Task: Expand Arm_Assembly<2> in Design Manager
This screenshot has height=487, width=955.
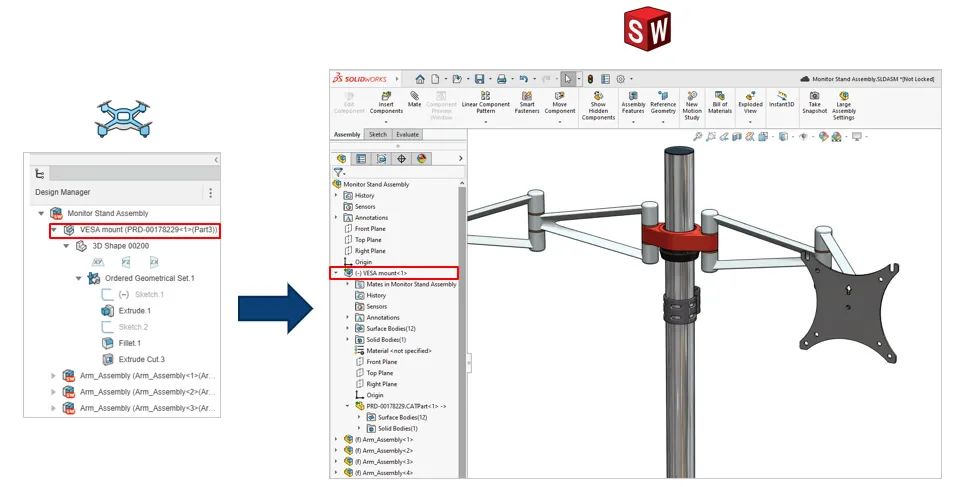Action: point(54,392)
